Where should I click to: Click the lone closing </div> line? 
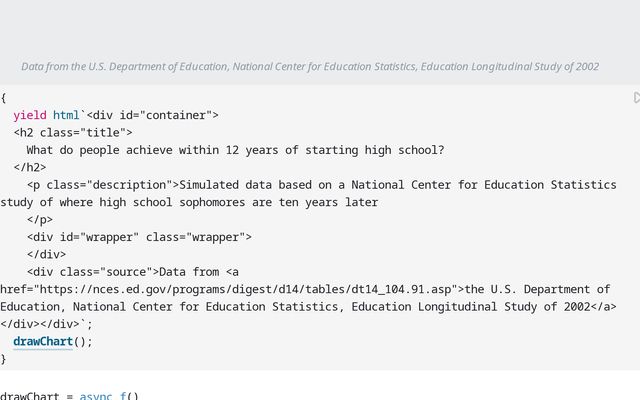point(47,254)
